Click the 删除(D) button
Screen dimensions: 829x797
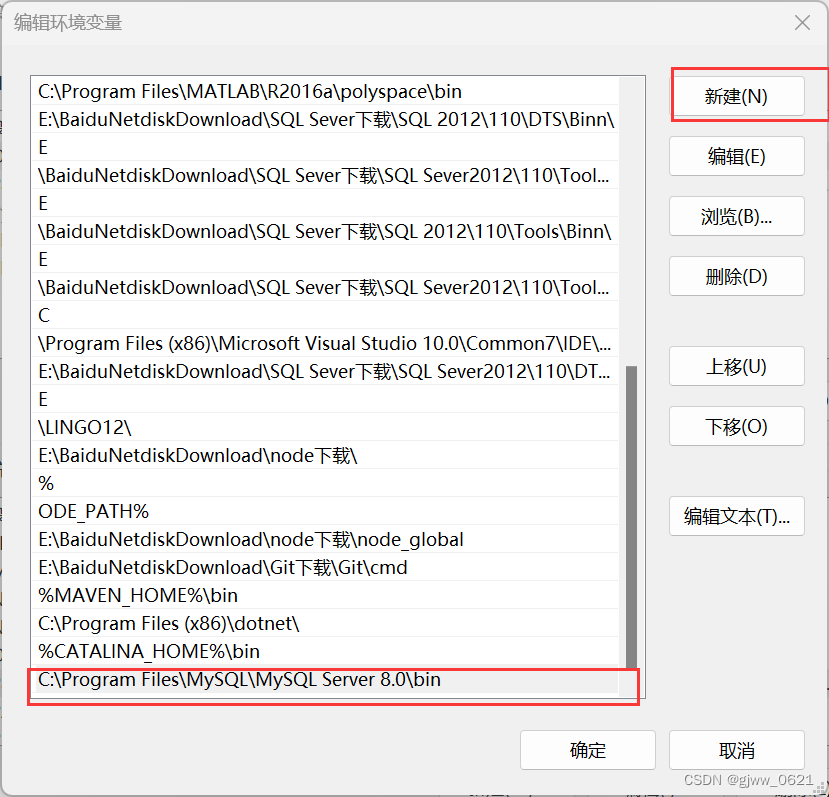click(x=736, y=276)
